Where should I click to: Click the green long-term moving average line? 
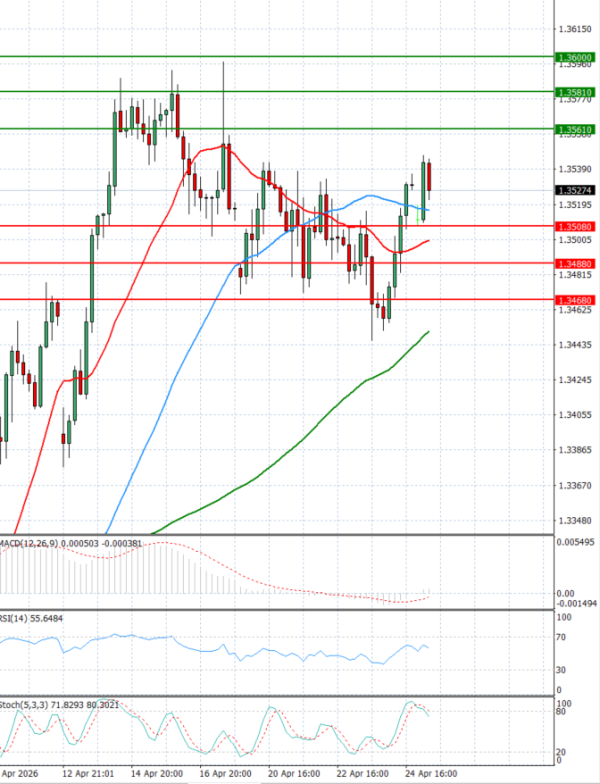coord(300,440)
